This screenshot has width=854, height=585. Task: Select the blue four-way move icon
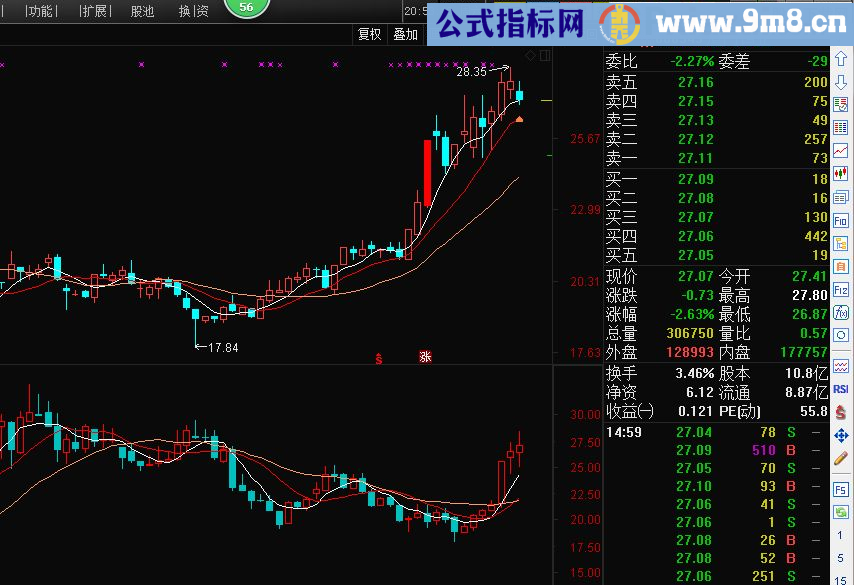coord(841,436)
